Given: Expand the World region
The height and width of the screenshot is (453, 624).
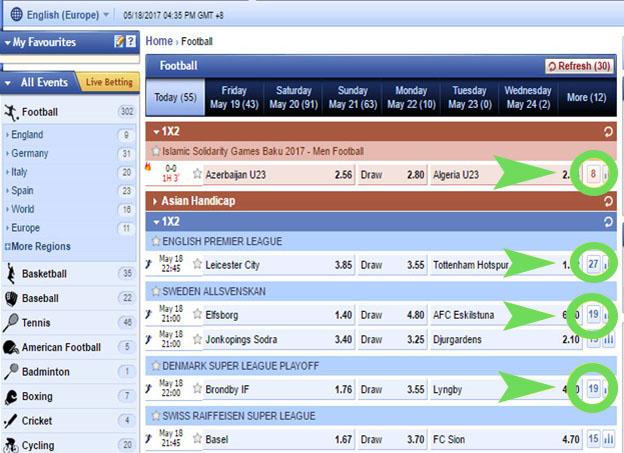Looking at the screenshot, I should pyautogui.click(x=22, y=209).
